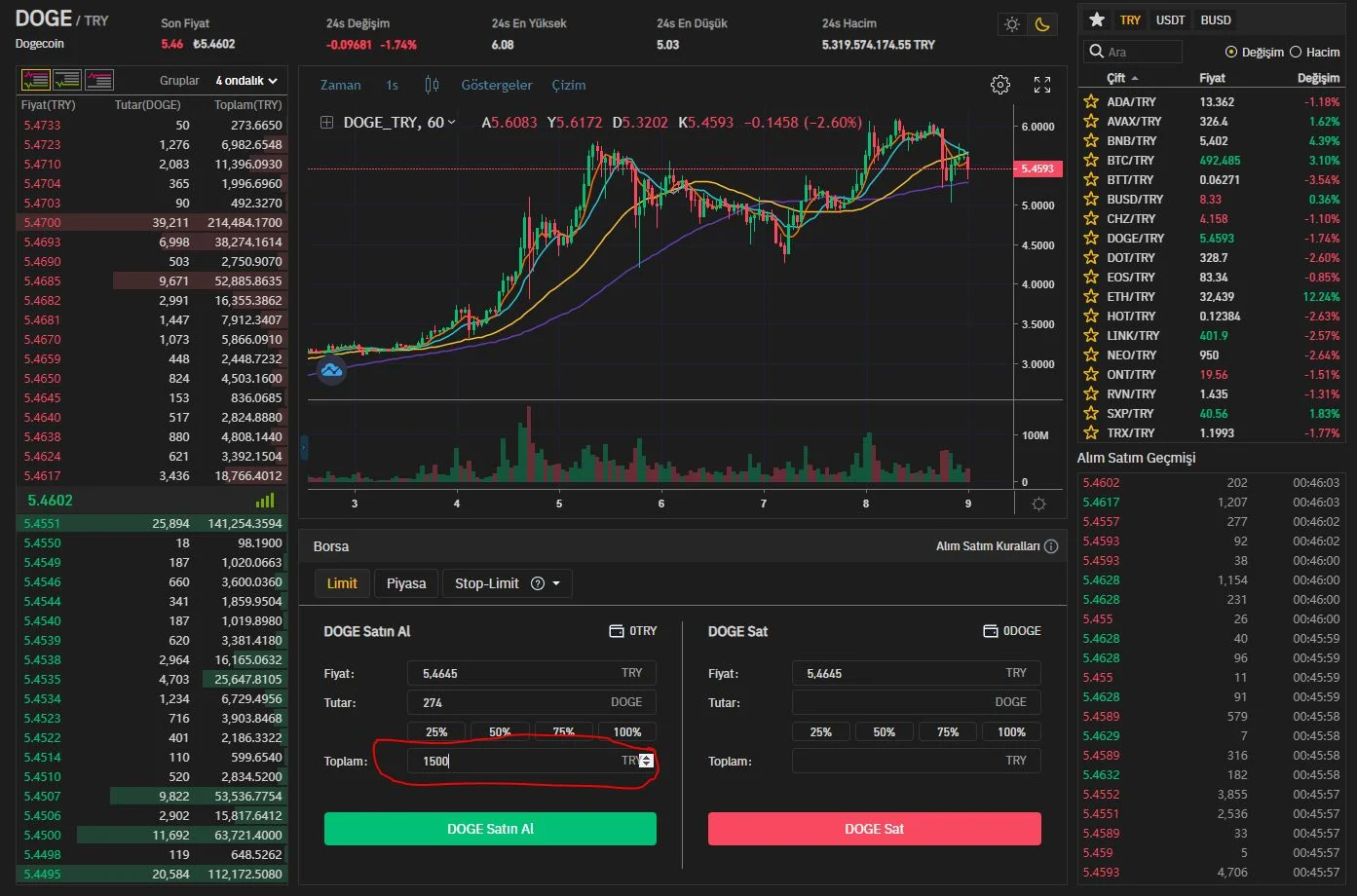Select the TRY market tab
Image resolution: width=1357 pixels, height=896 pixels.
tap(1130, 19)
